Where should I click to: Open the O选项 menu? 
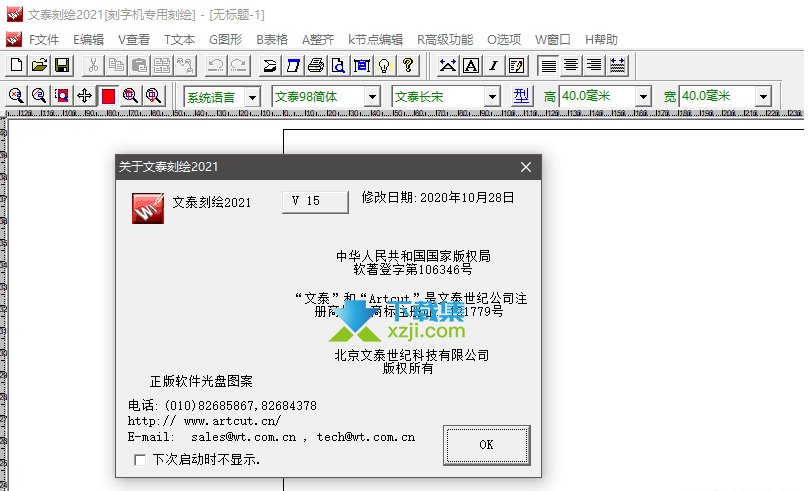click(504, 40)
